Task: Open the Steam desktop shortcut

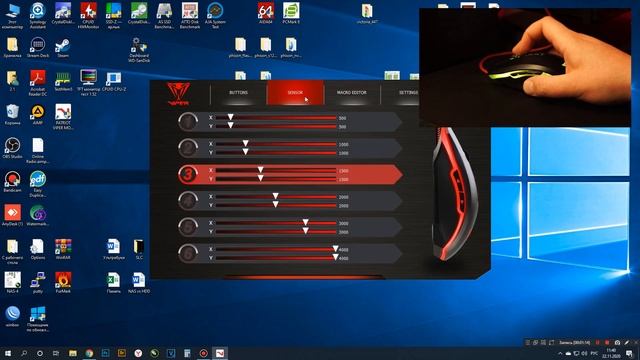Action: pos(63,47)
